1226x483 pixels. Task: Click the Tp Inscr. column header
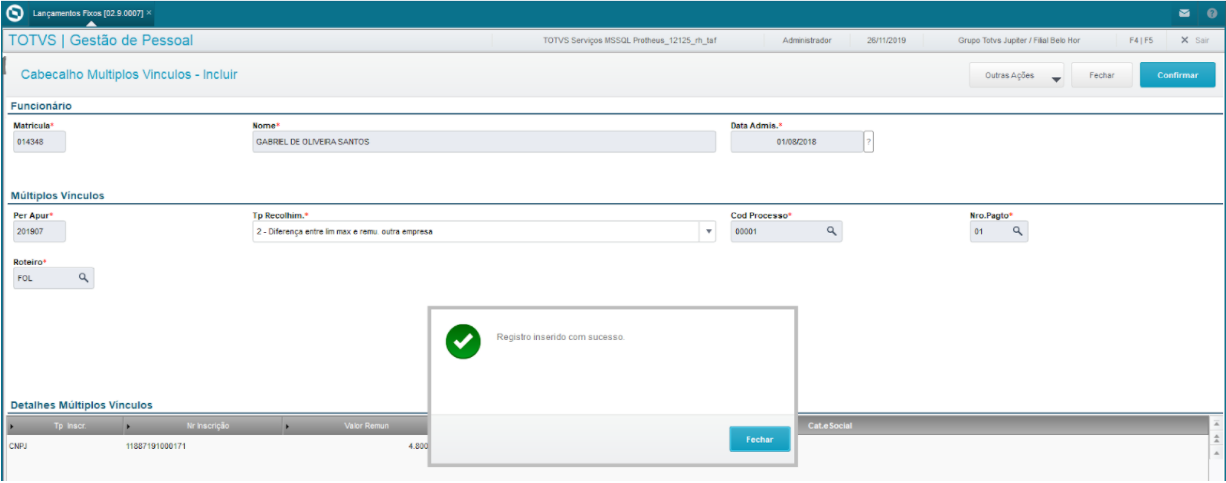(x=64, y=426)
